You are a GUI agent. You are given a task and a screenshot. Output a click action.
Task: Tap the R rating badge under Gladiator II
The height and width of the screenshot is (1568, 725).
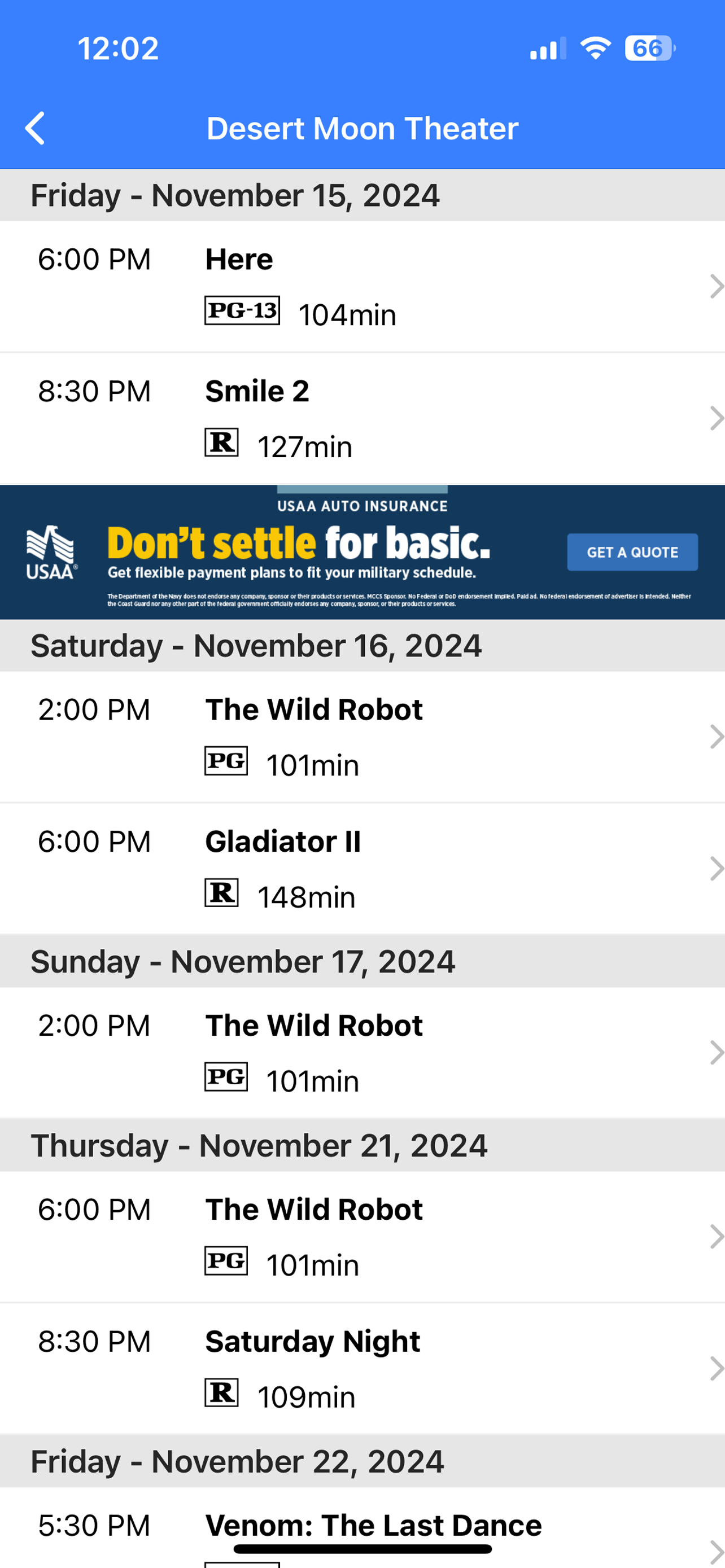click(x=221, y=893)
